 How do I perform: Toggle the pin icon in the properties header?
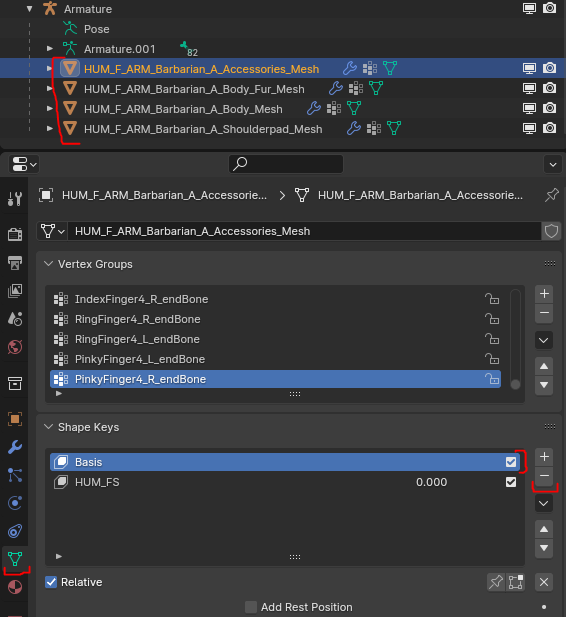coord(551,195)
